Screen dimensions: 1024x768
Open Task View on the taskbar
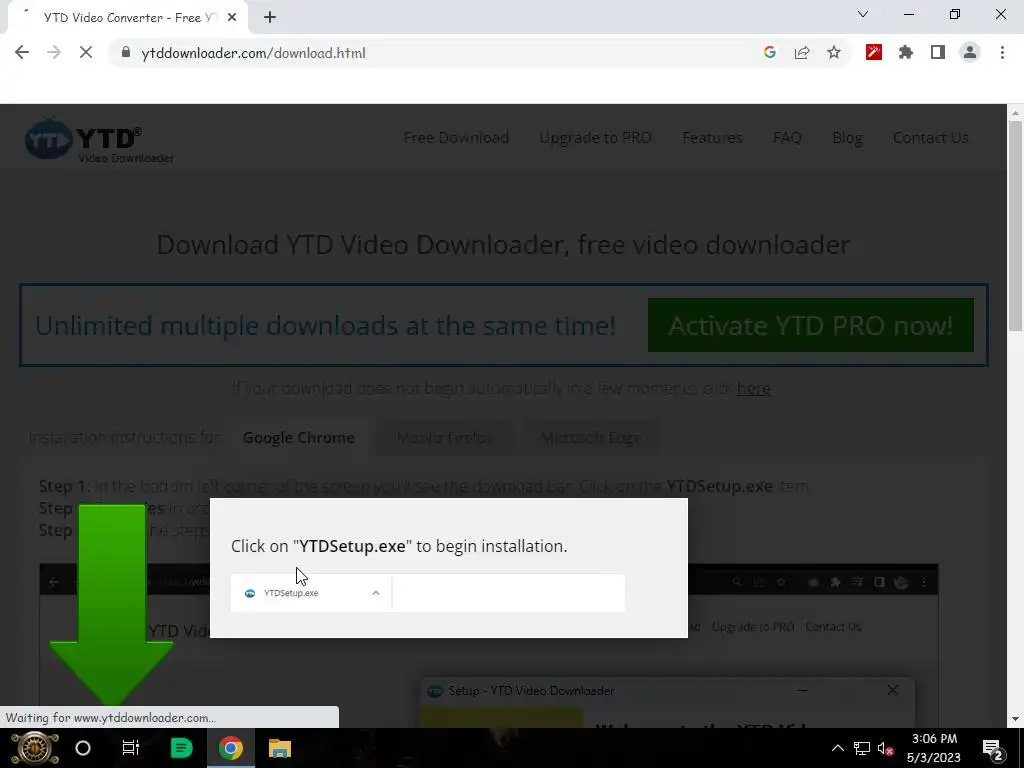(131, 748)
